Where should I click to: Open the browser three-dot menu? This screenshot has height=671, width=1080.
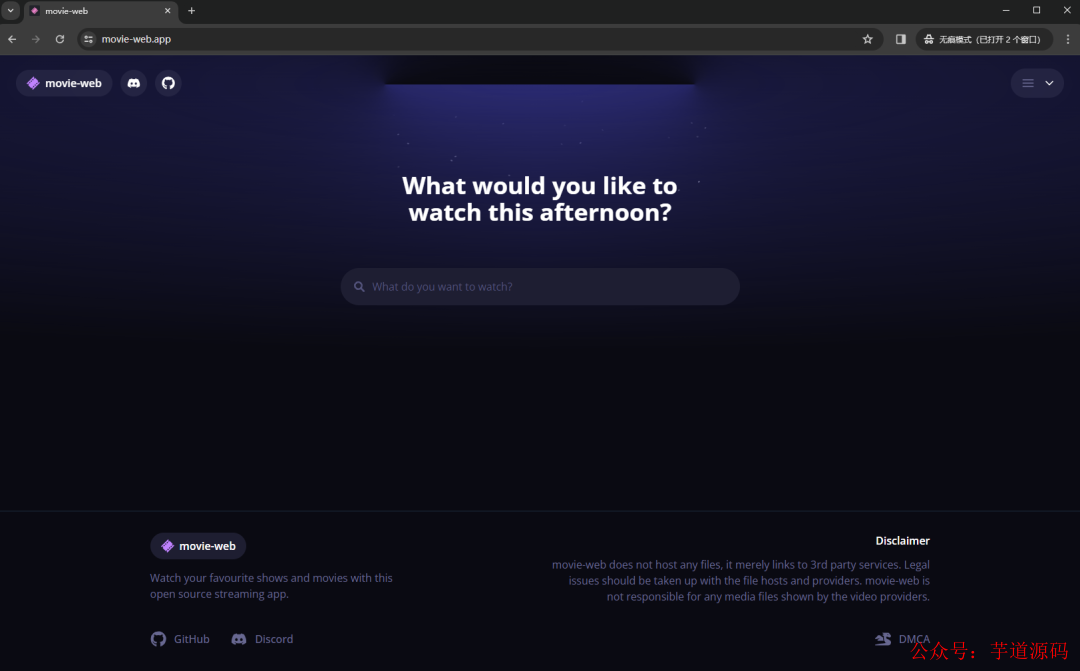coord(1068,39)
